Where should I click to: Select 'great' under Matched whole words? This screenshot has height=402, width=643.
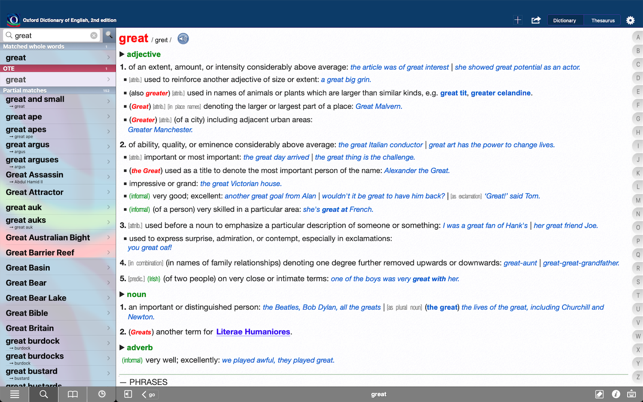coord(58,57)
